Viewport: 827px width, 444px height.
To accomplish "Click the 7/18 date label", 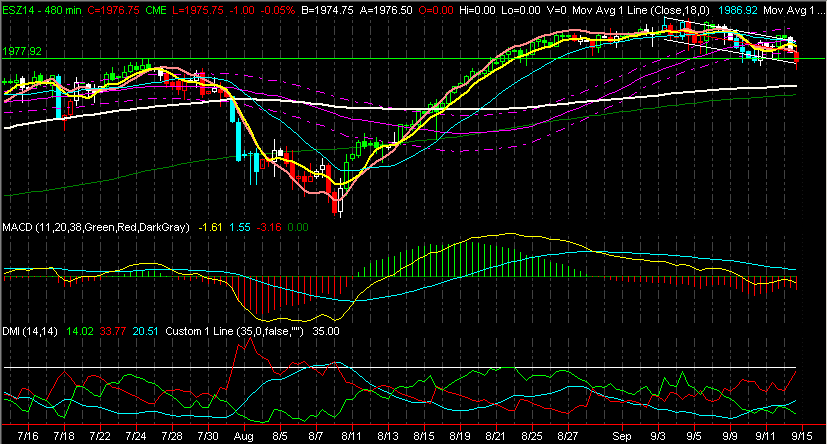I will pyautogui.click(x=64, y=436).
